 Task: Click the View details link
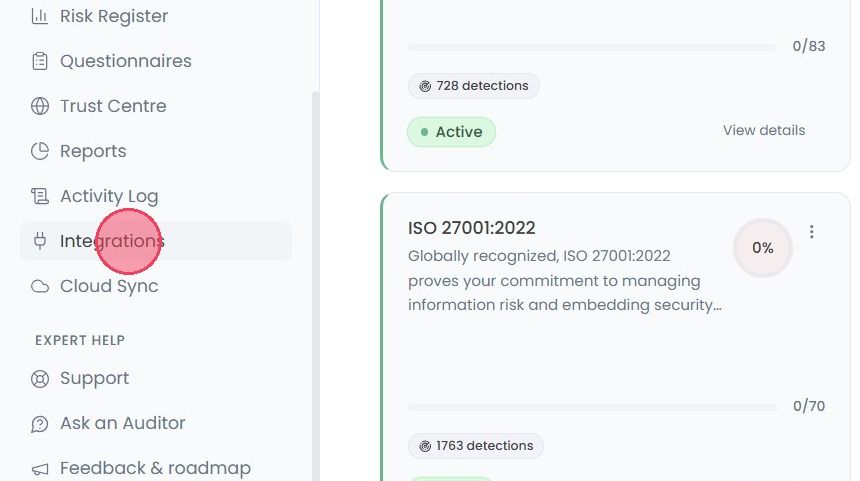click(764, 131)
